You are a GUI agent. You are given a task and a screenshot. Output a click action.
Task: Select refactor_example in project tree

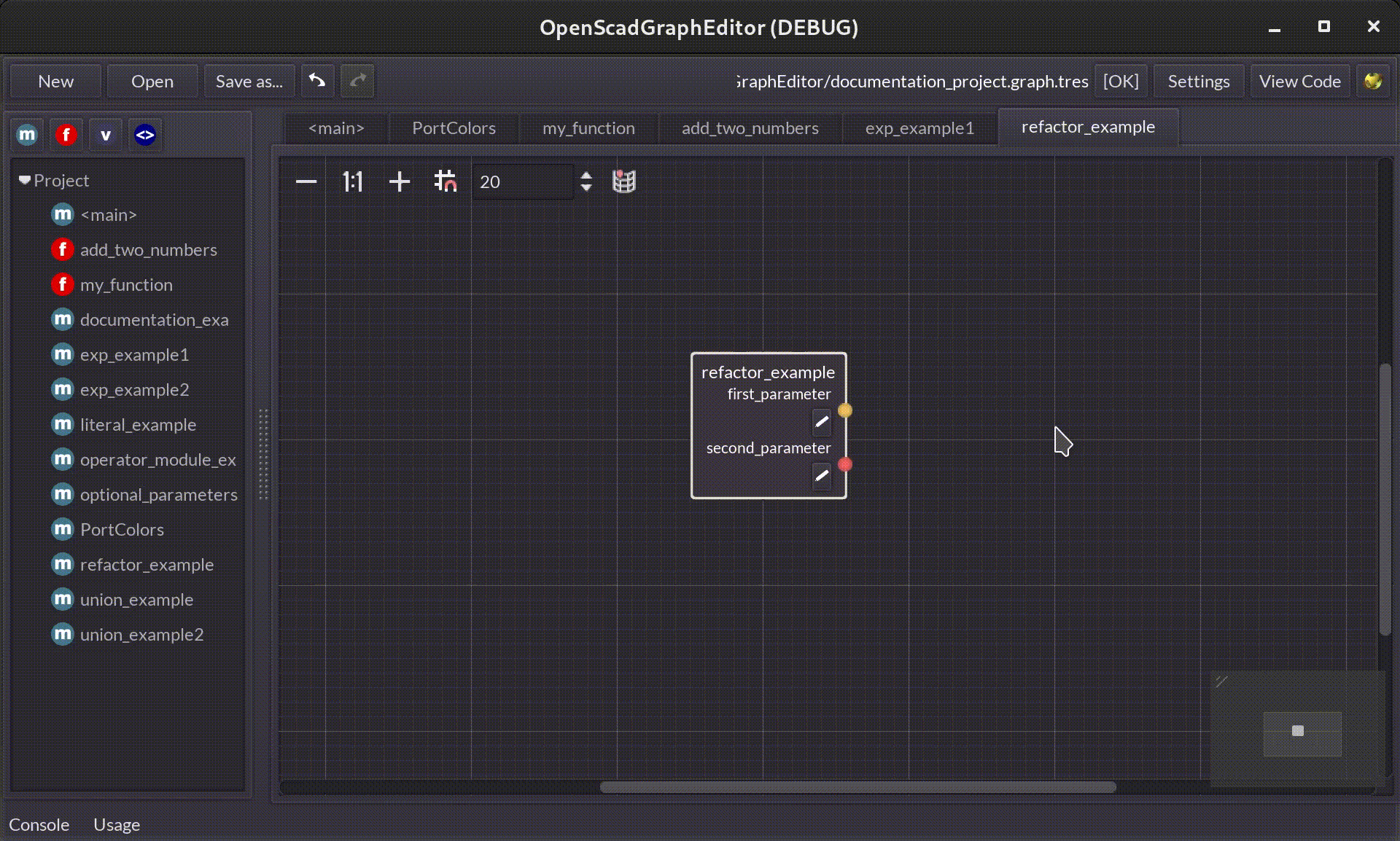coord(147,564)
